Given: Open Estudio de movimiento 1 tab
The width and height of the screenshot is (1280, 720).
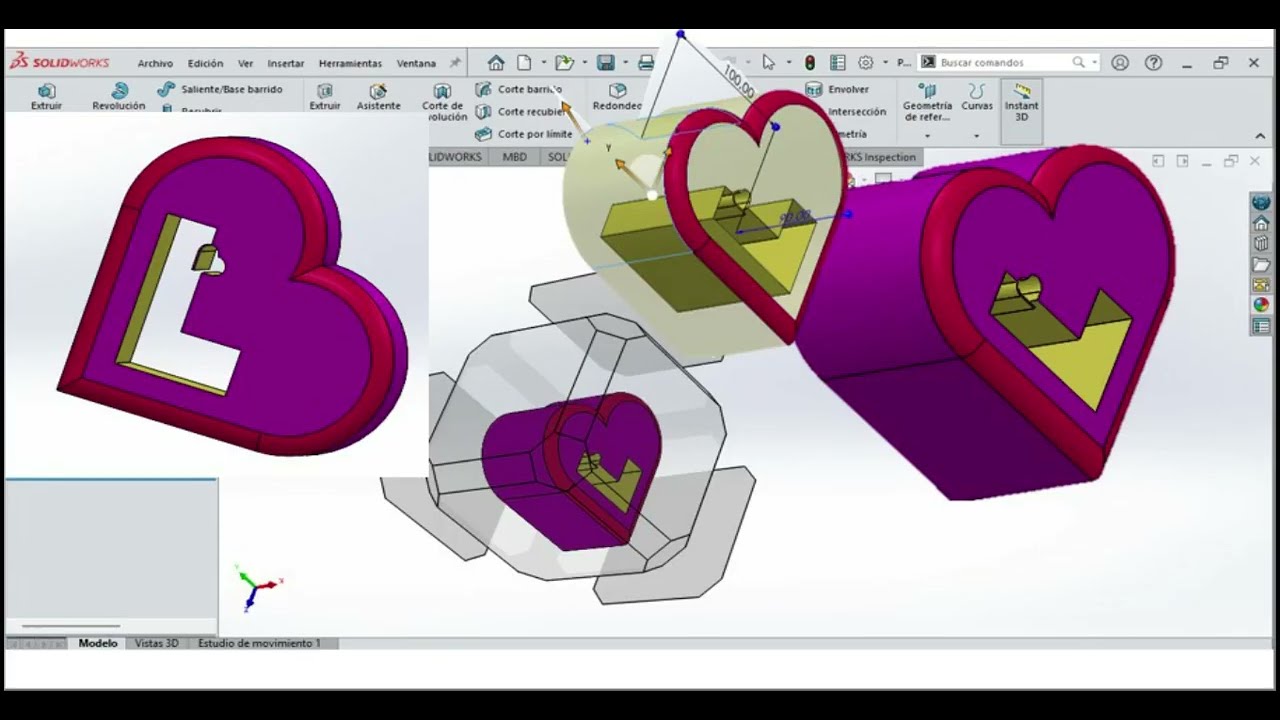Looking at the screenshot, I should coord(259,643).
